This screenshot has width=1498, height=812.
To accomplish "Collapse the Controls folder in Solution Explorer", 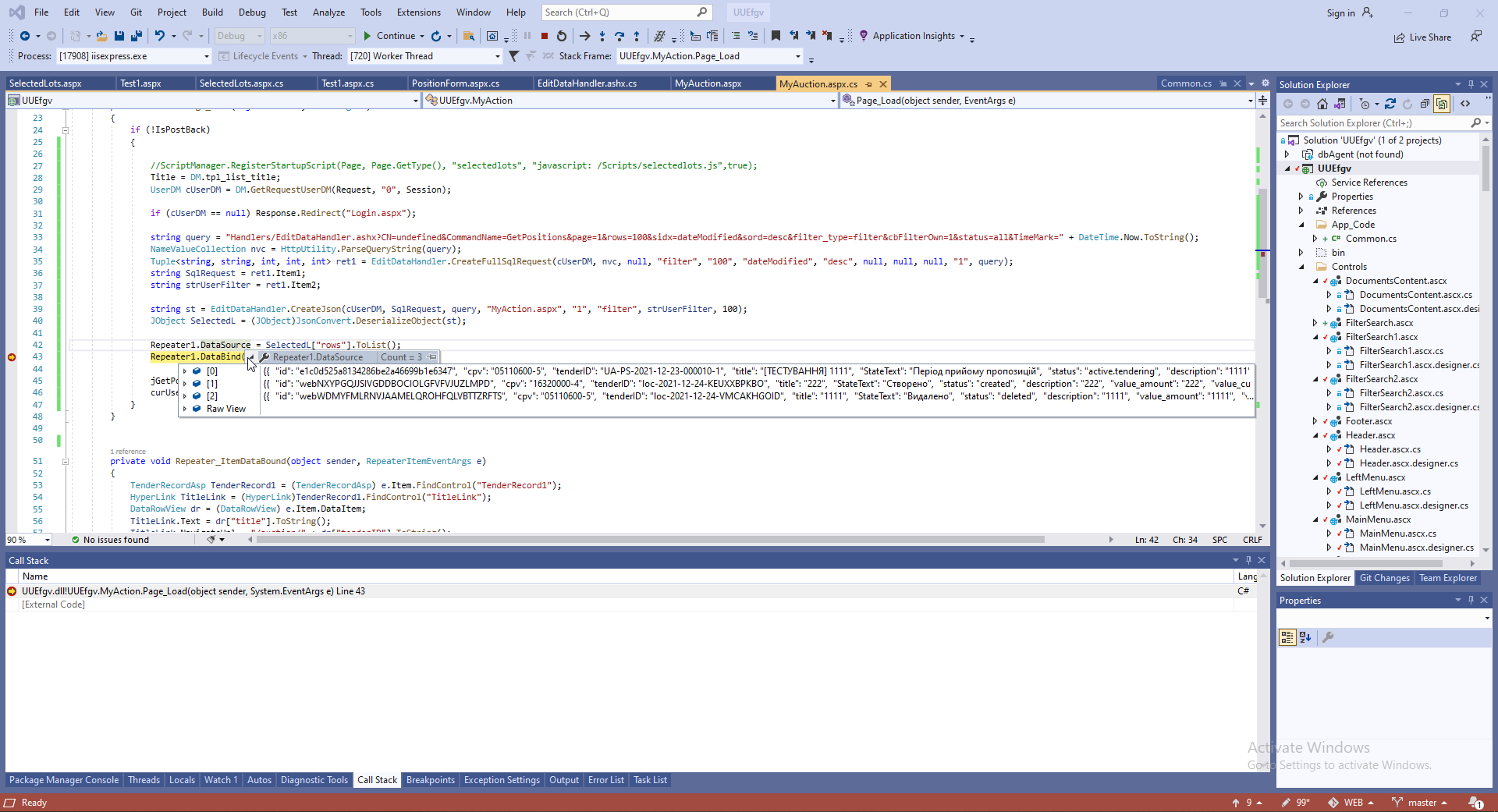I will click(1301, 267).
